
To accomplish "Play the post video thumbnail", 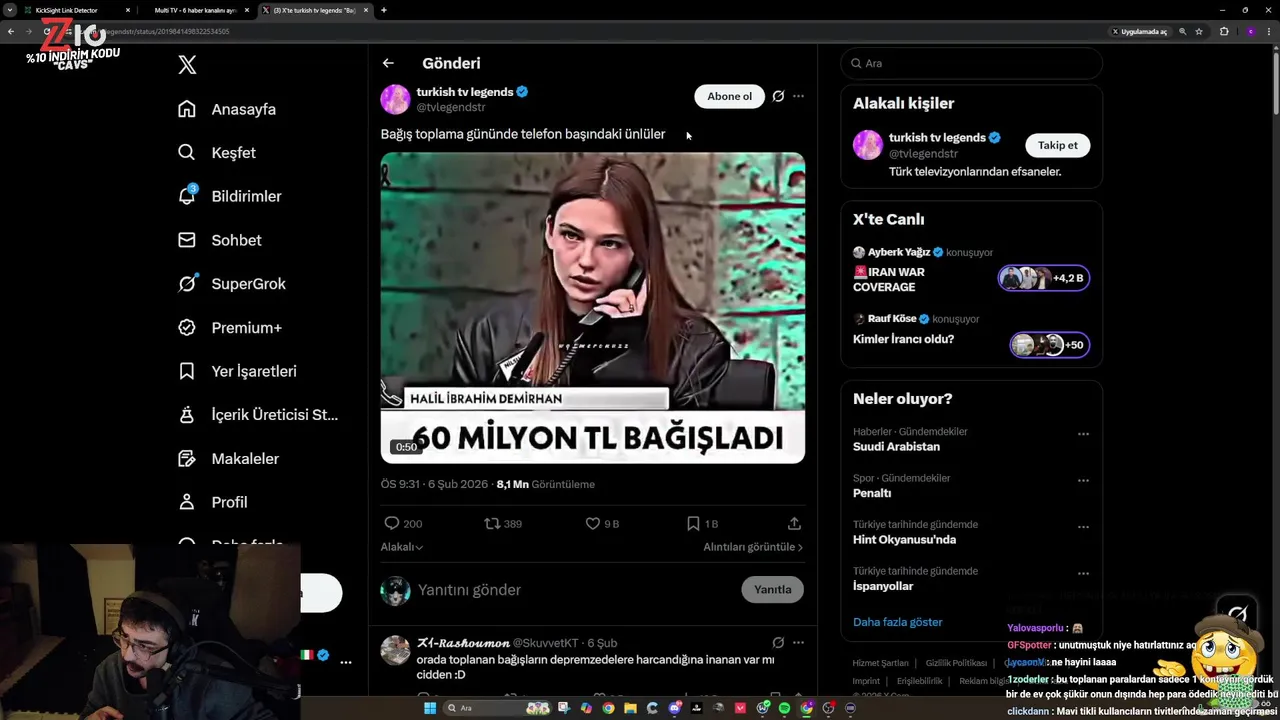I will pyautogui.click(x=593, y=307).
